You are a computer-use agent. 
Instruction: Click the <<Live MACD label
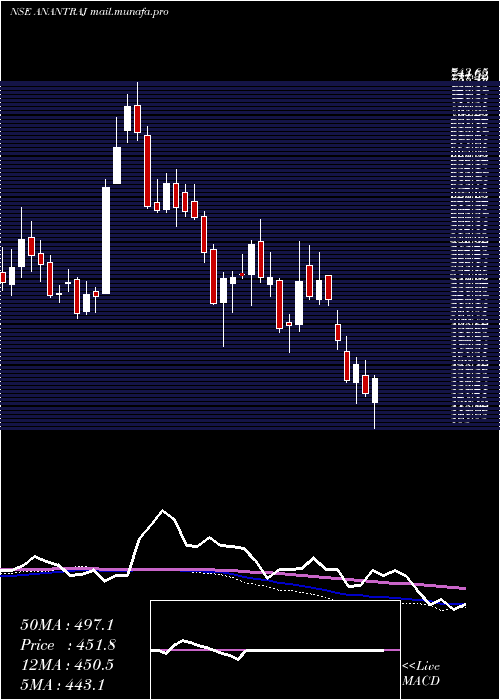pyautogui.click(x=421, y=674)
